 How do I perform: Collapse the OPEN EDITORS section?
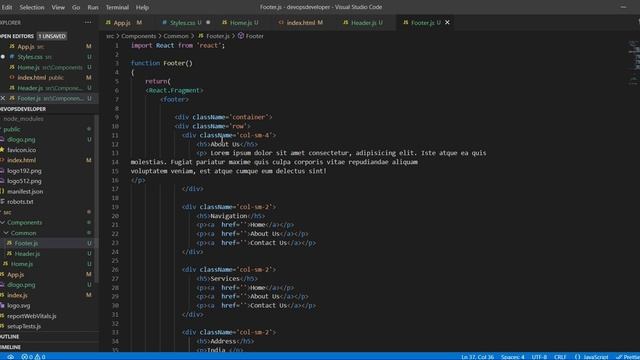pos(17,36)
